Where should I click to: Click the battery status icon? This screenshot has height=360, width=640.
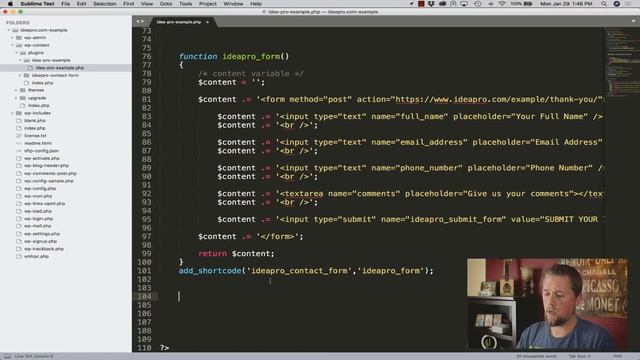[x=528, y=4]
